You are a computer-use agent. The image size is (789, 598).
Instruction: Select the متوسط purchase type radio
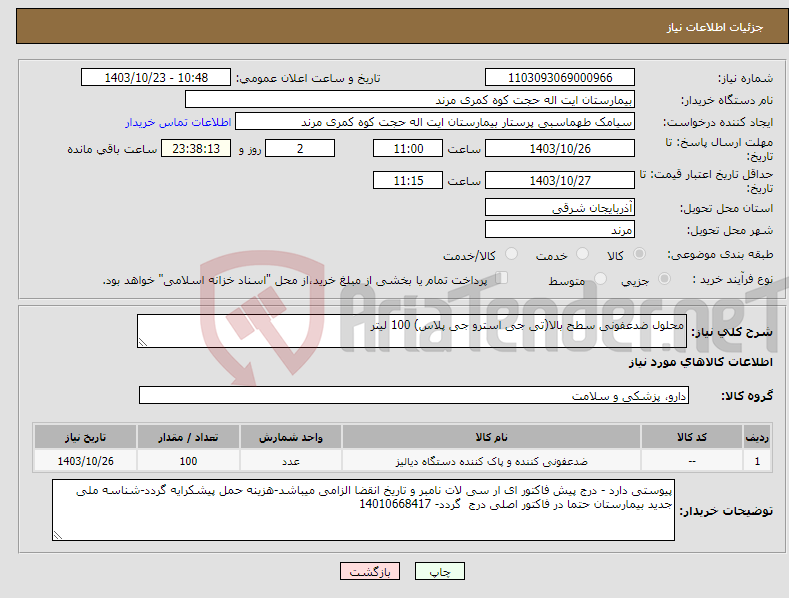coord(600,278)
